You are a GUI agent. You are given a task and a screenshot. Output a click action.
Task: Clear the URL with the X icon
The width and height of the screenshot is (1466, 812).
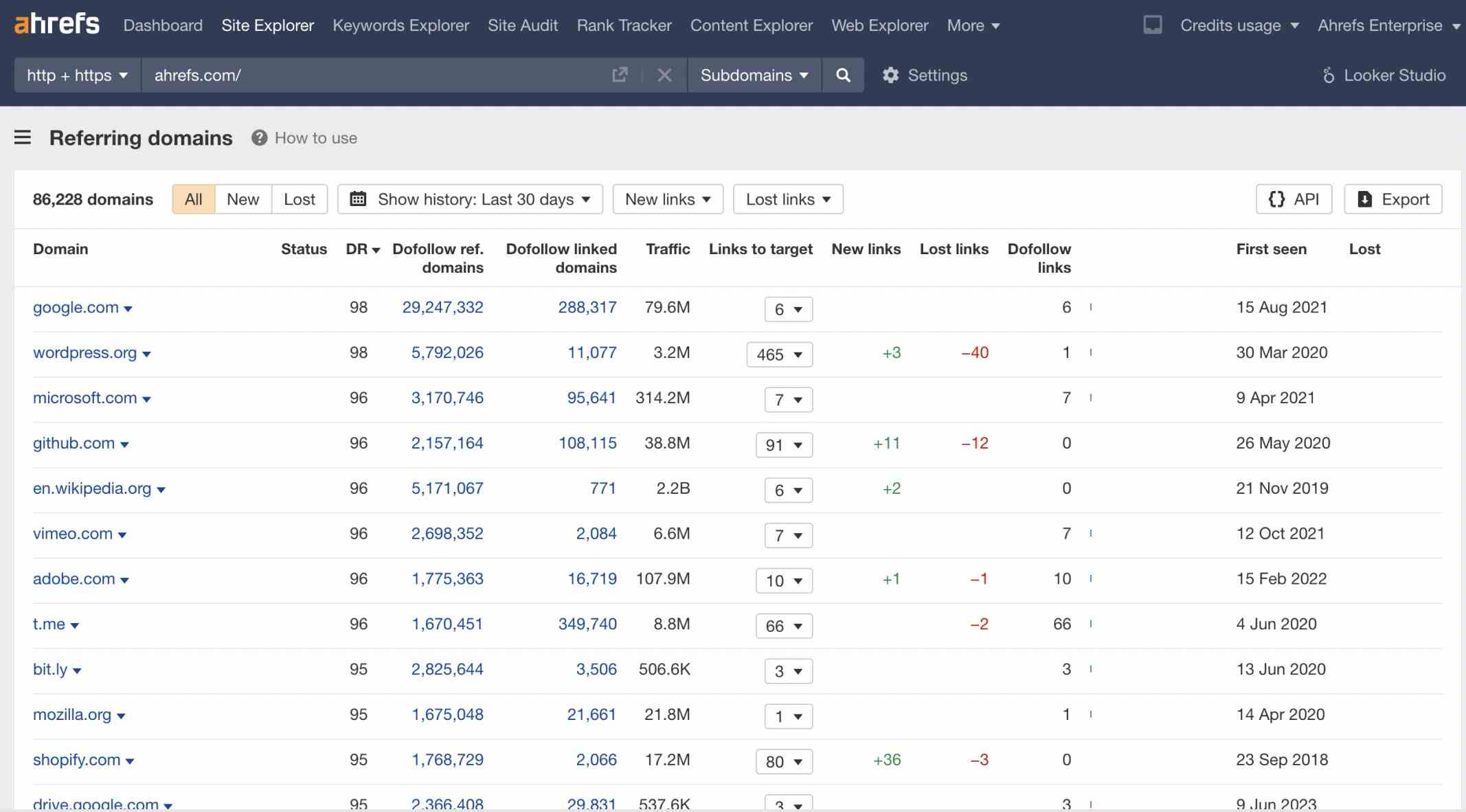point(664,75)
